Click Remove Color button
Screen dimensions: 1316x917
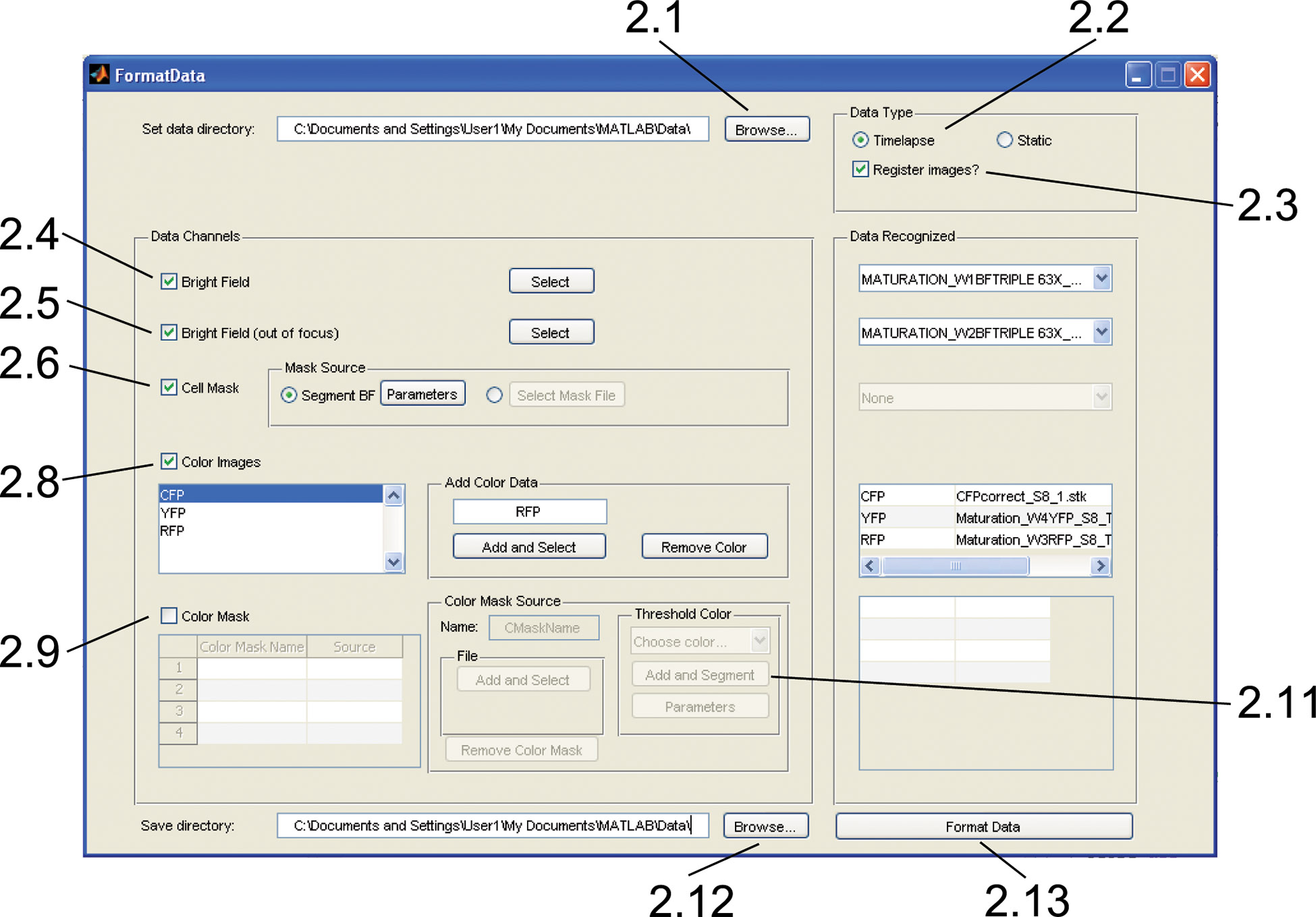[704, 547]
